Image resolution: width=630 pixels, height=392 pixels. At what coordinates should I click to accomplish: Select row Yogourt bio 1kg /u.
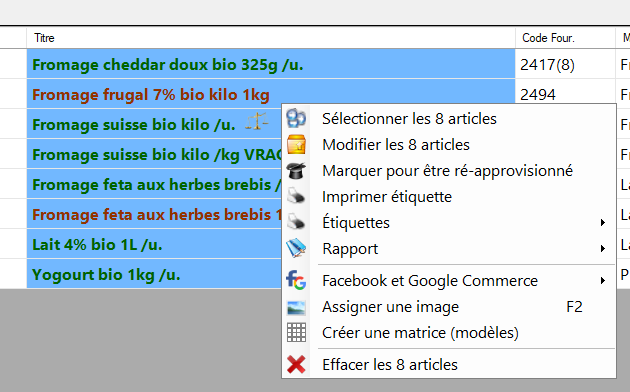[x=154, y=274]
